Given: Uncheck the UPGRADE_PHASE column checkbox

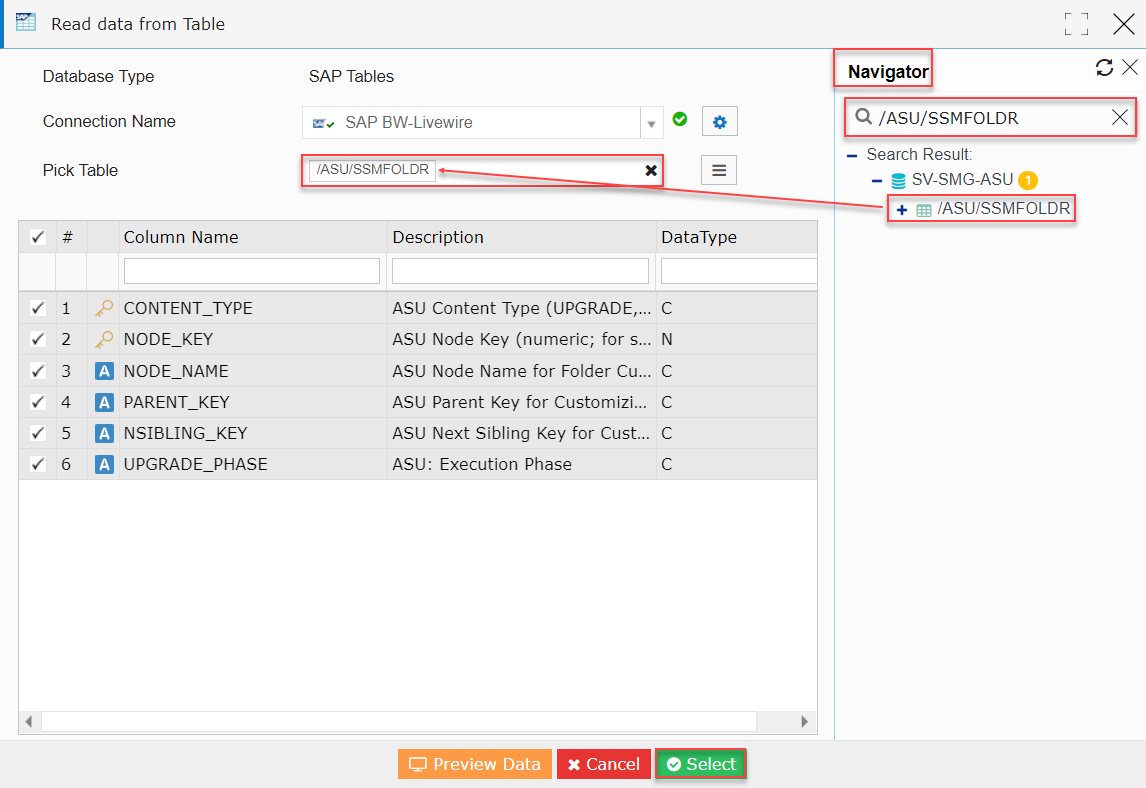Looking at the screenshot, I should point(37,463).
